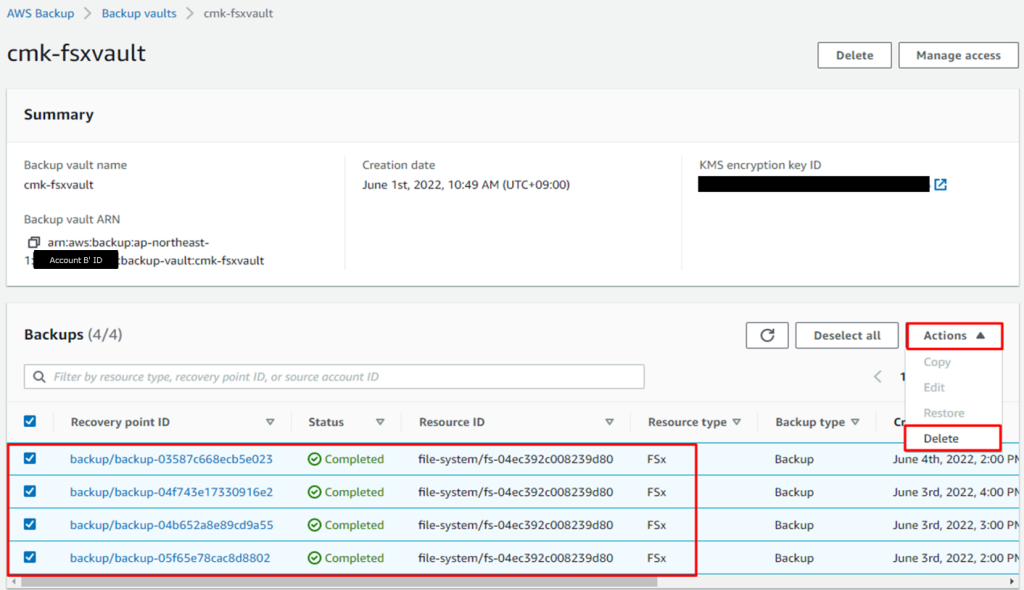Sort by Recovery point ID column arrow

[x=270, y=422]
